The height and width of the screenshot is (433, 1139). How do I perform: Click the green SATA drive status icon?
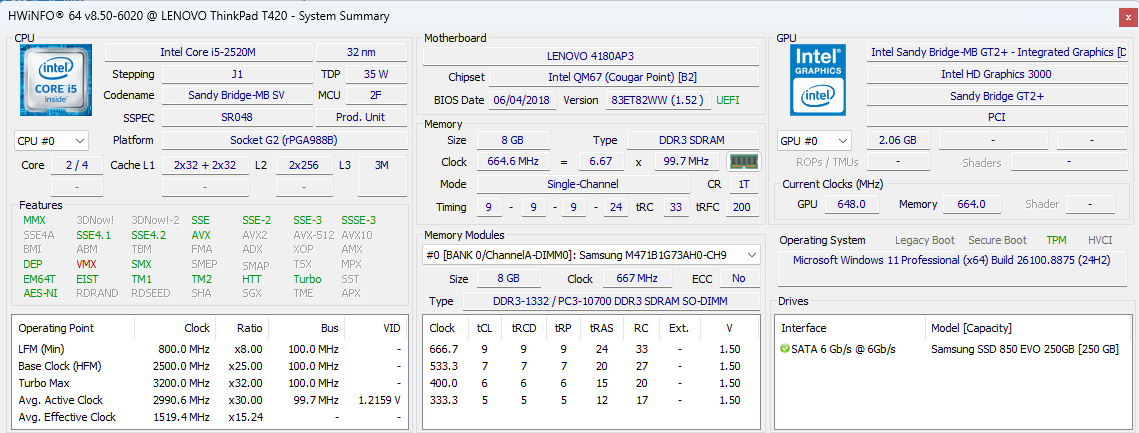[x=785, y=349]
